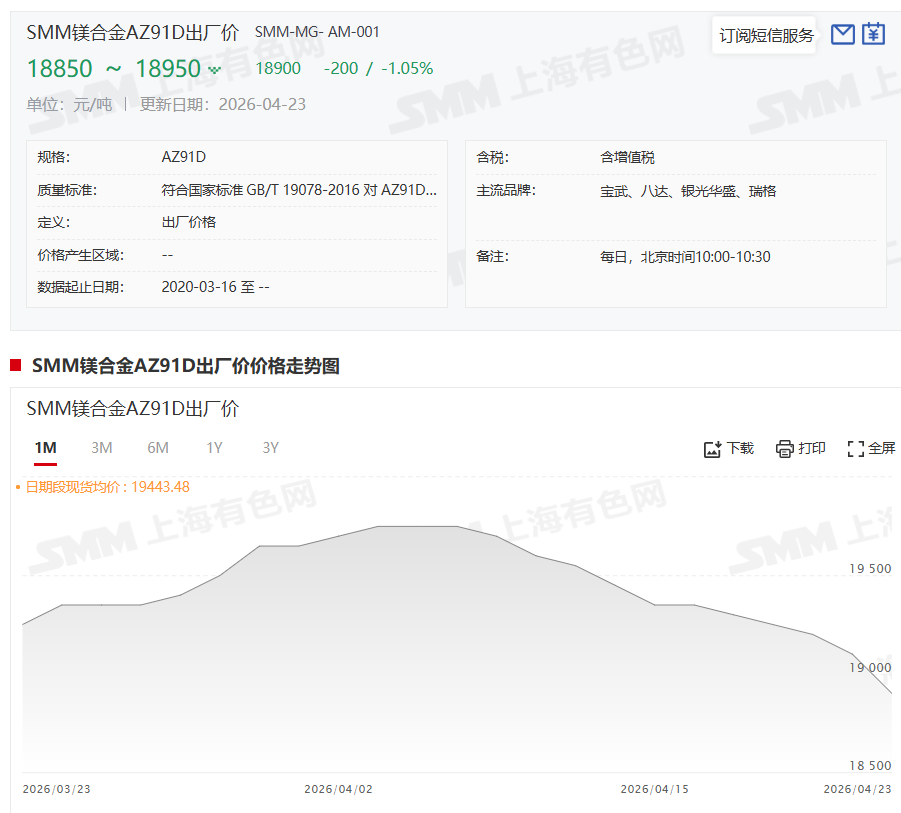Click the green down-arrow beside 18950
901x813 pixels.
214,70
